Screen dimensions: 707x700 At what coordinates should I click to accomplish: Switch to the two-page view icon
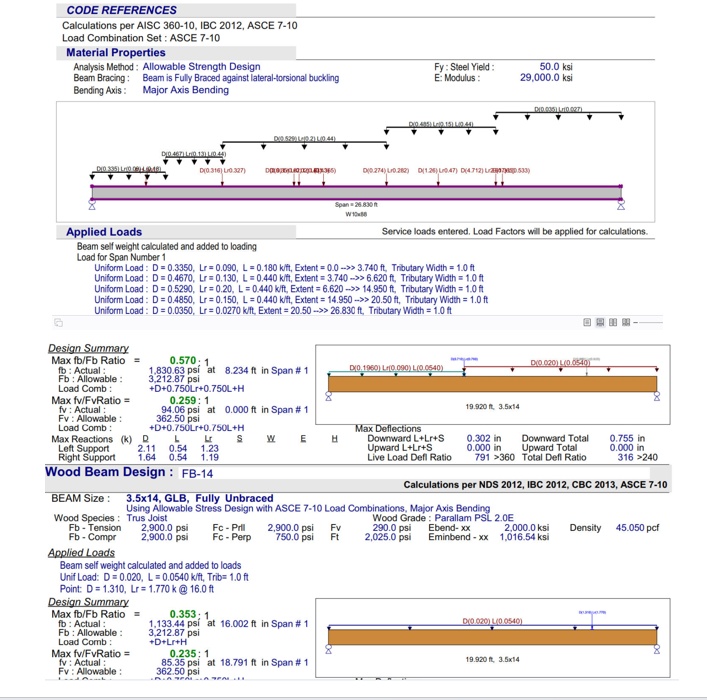tap(613, 322)
